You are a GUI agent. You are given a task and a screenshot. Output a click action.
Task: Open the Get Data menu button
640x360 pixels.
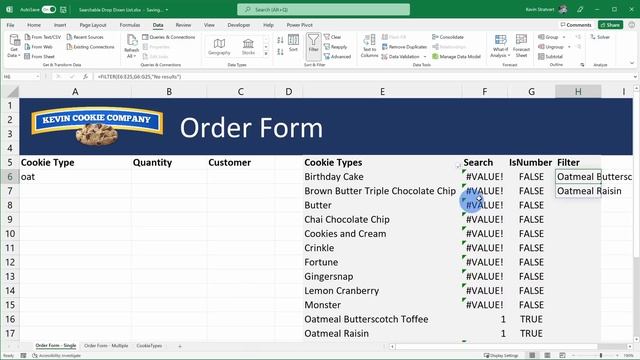pos(14,46)
